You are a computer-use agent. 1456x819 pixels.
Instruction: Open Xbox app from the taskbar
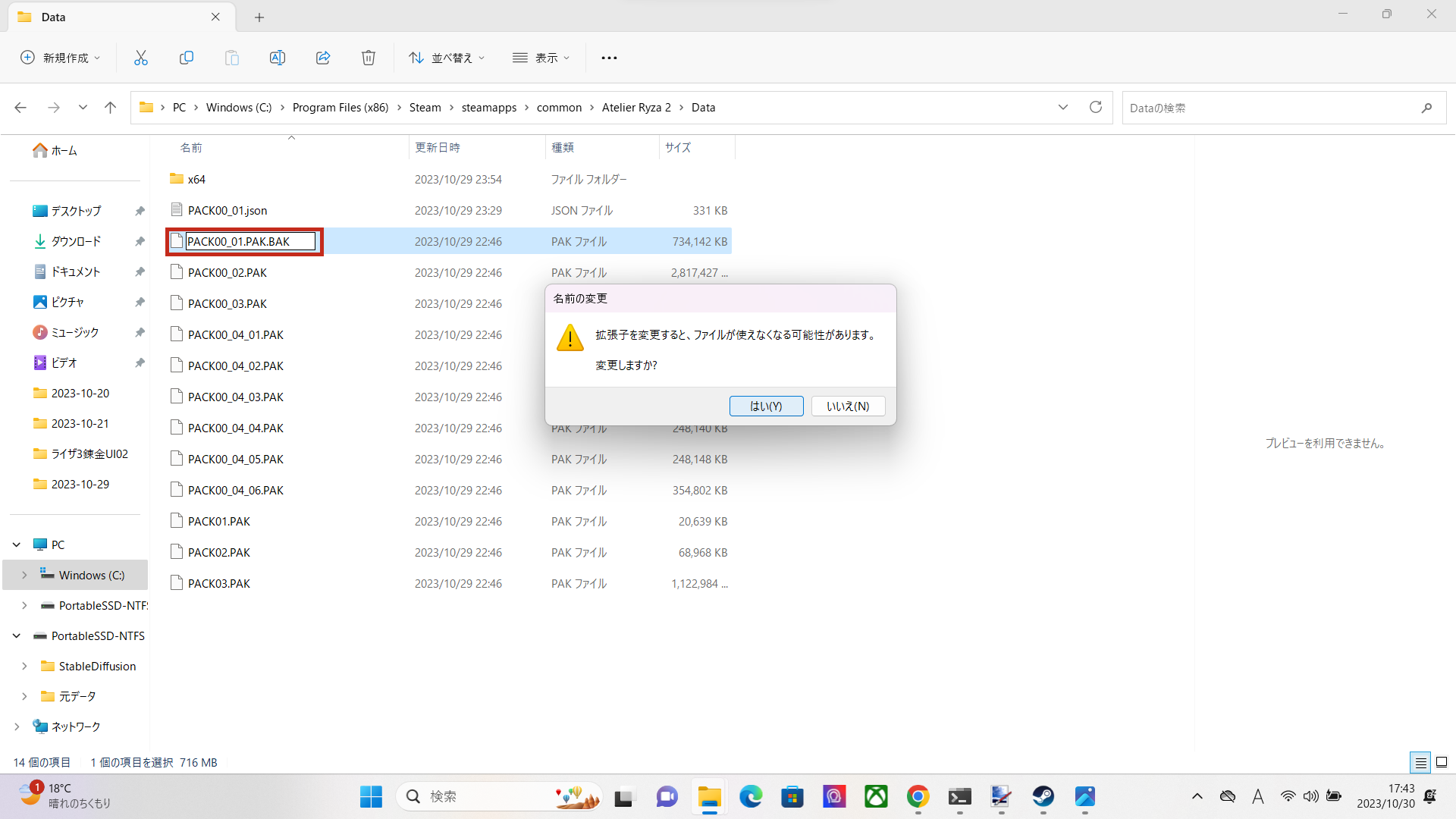[x=876, y=796]
